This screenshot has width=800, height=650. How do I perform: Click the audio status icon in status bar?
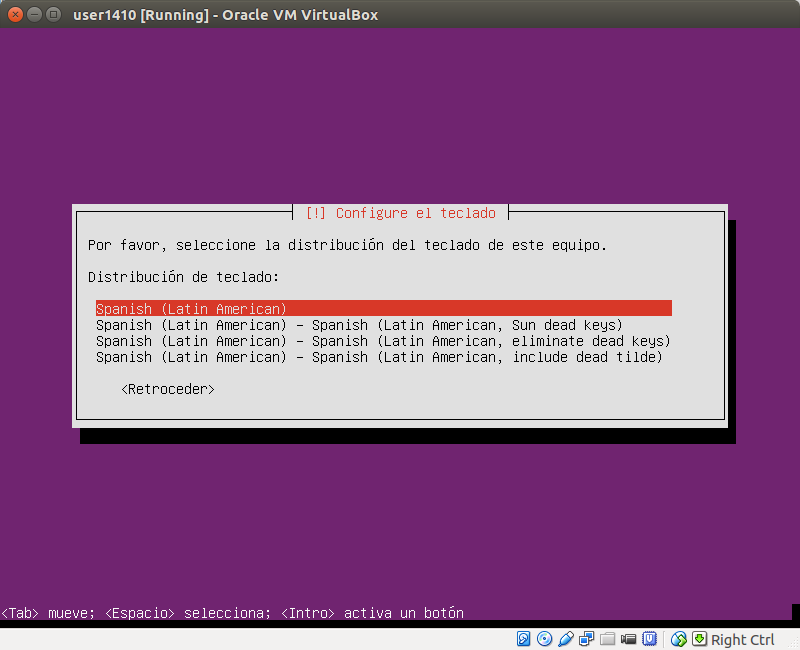tap(565, 639)
